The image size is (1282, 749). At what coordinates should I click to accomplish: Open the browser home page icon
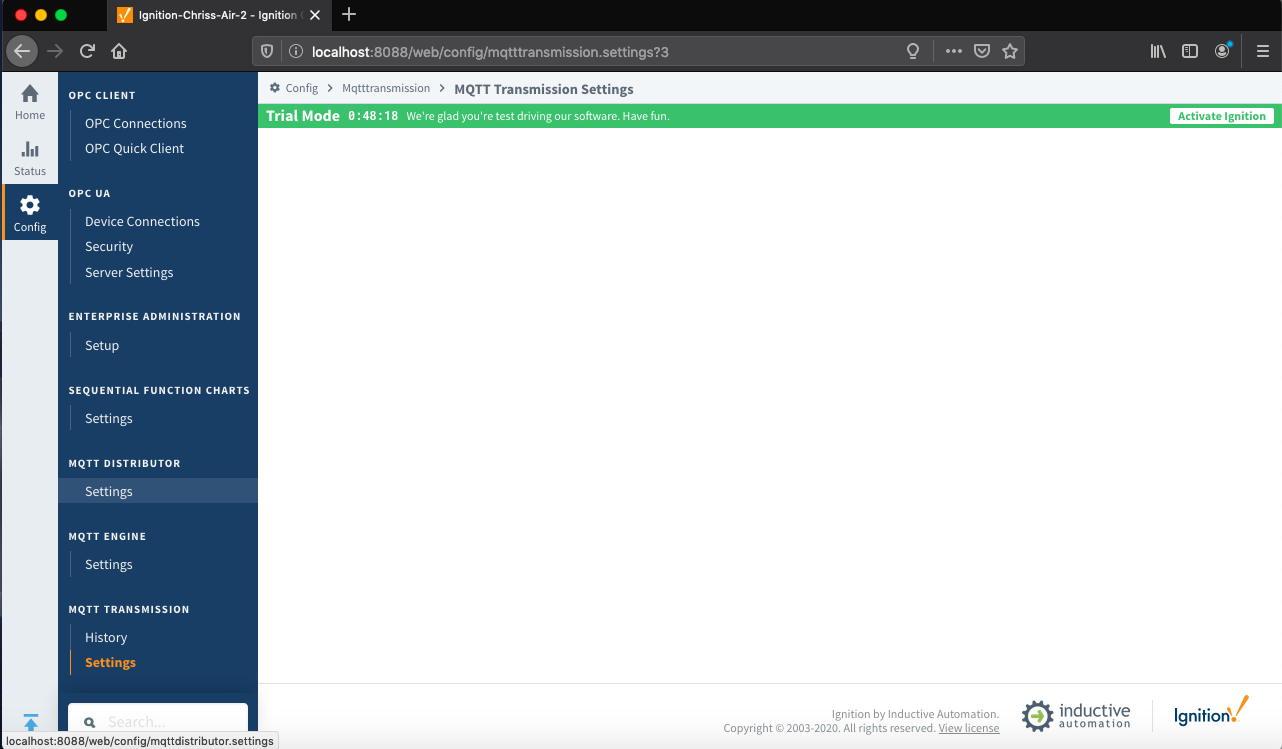pos(119,51)
